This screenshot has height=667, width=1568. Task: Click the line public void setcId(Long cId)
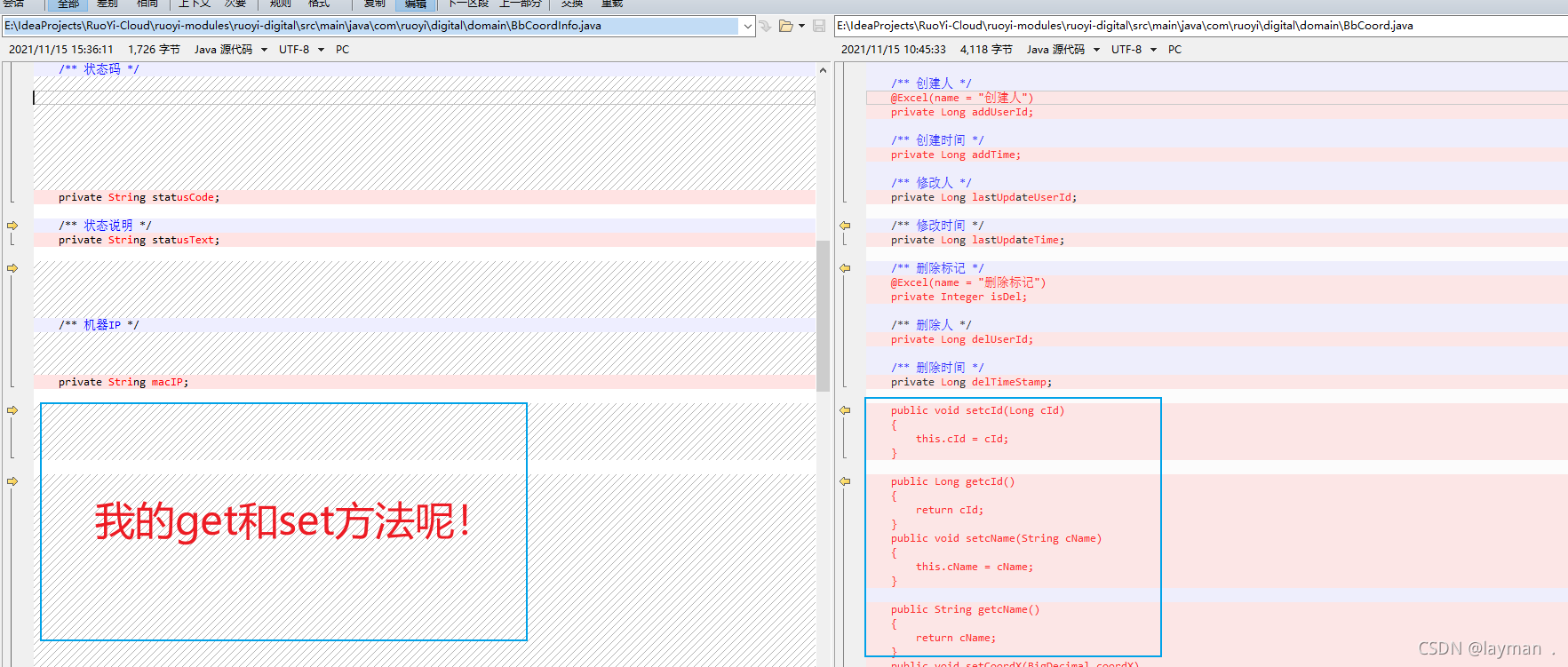tap(977, 410)
